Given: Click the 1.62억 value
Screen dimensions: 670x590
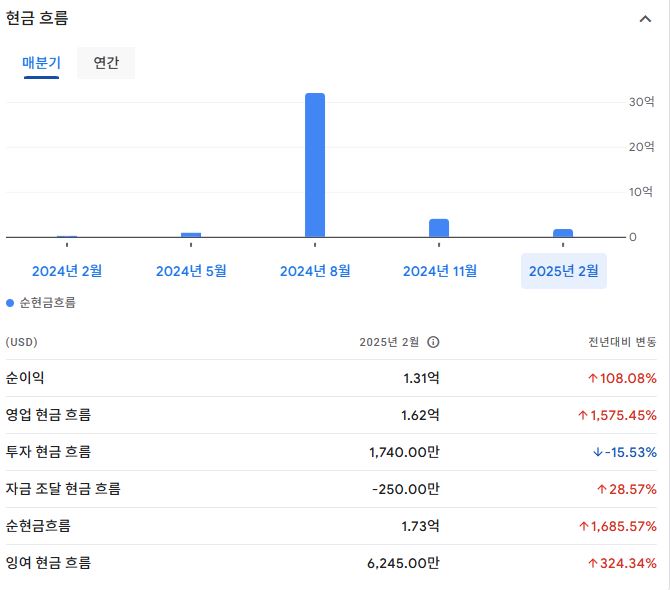Looking at the screenshot, I should coord(420,415).
